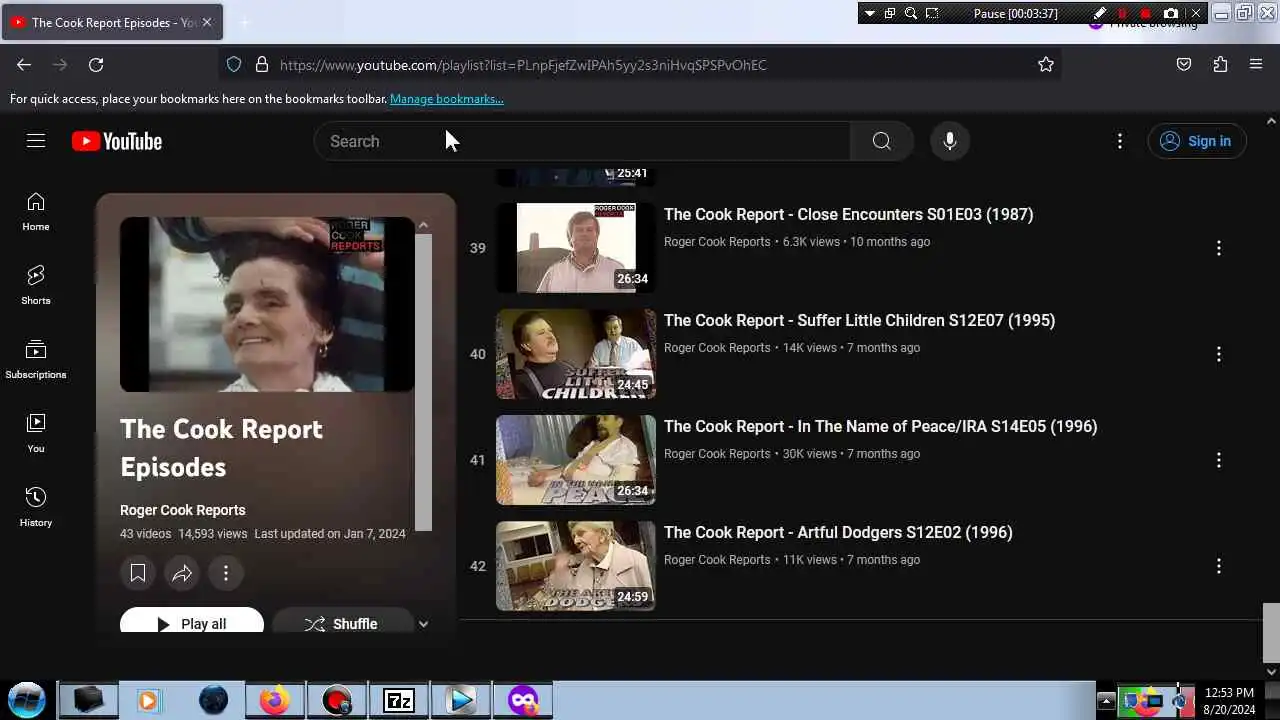The width and height of the screenshot is (1280, 720).
Task: Click the YouTube search input field
Action: click(x=582, y=141)
